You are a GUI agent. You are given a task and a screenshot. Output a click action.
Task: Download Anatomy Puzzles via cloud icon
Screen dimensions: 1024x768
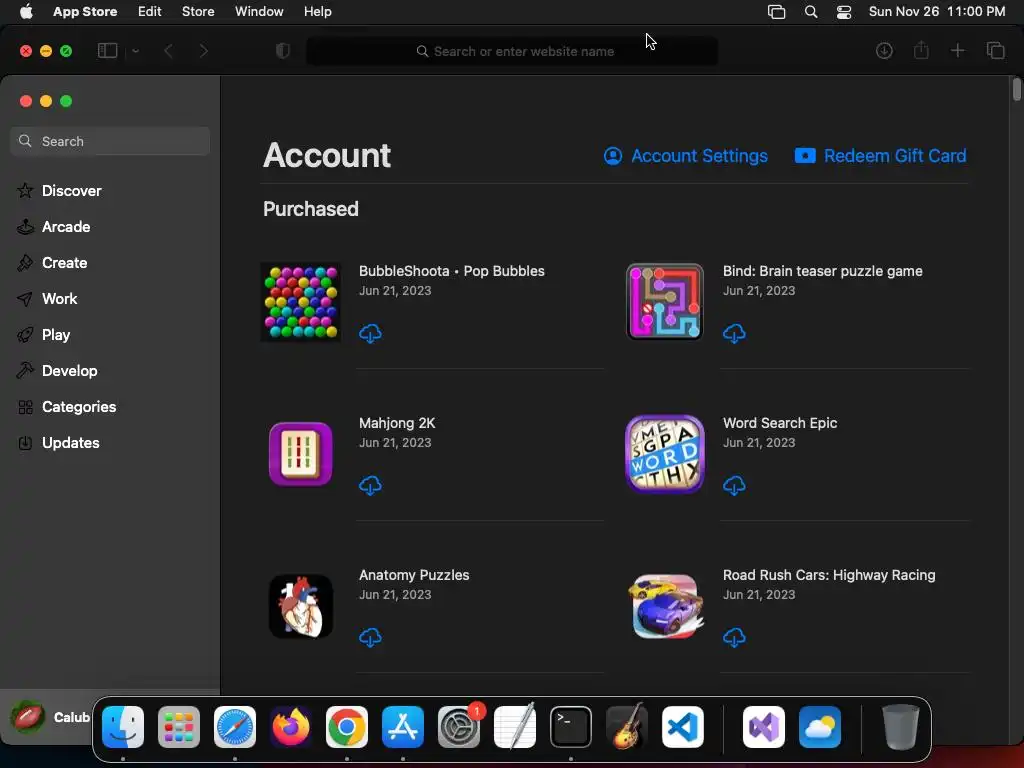point(370,637)
